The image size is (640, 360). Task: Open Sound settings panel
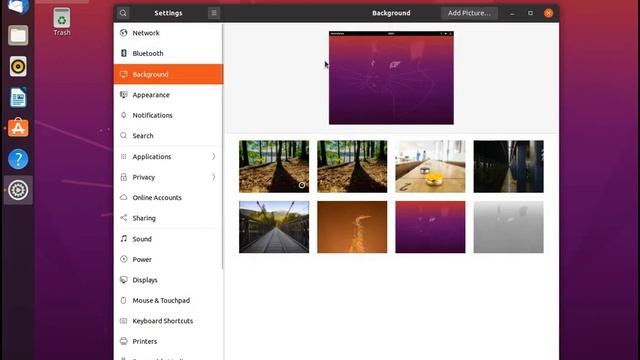(x=168, y=239)
